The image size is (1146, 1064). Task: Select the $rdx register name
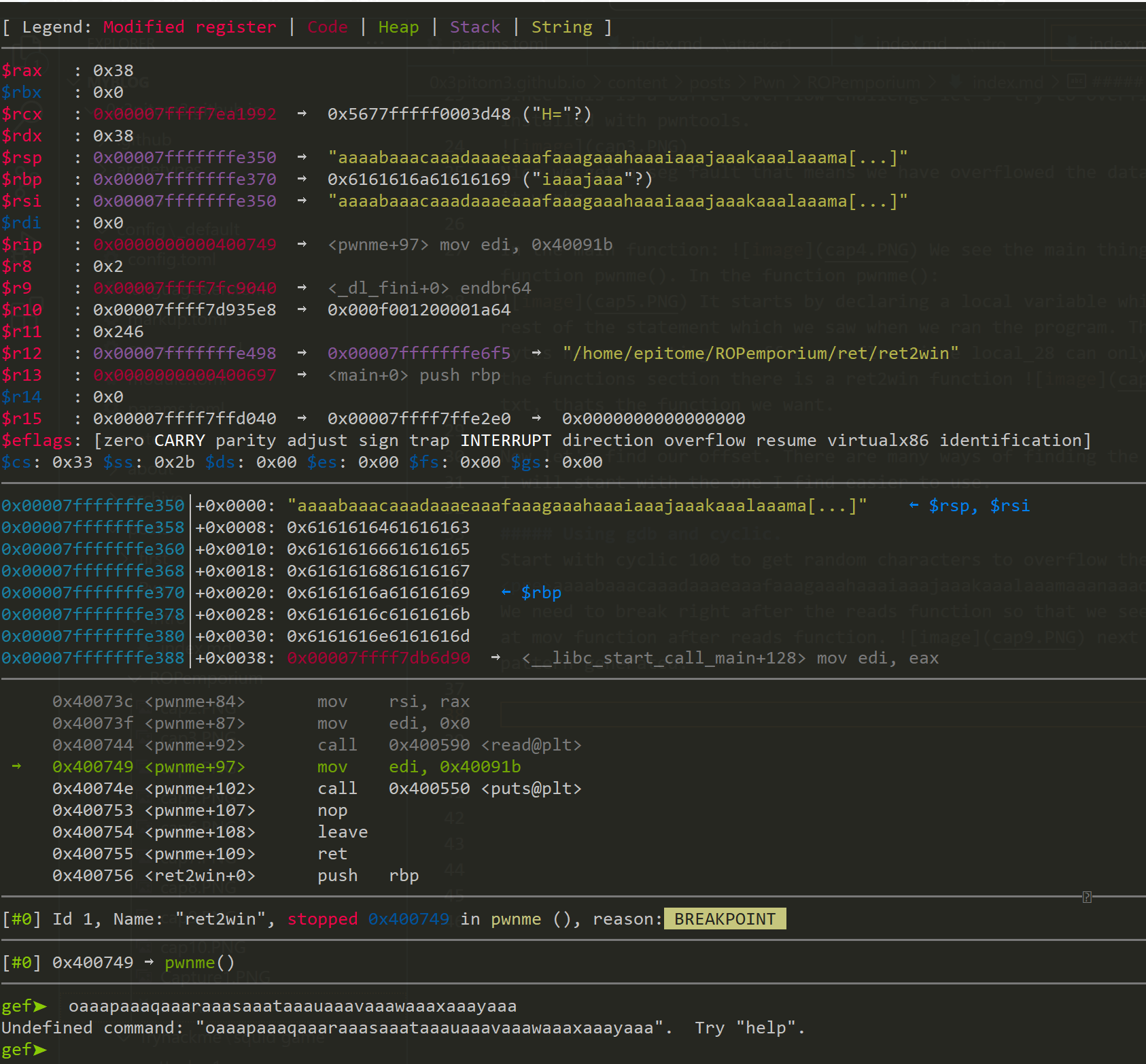coord(22,136)
